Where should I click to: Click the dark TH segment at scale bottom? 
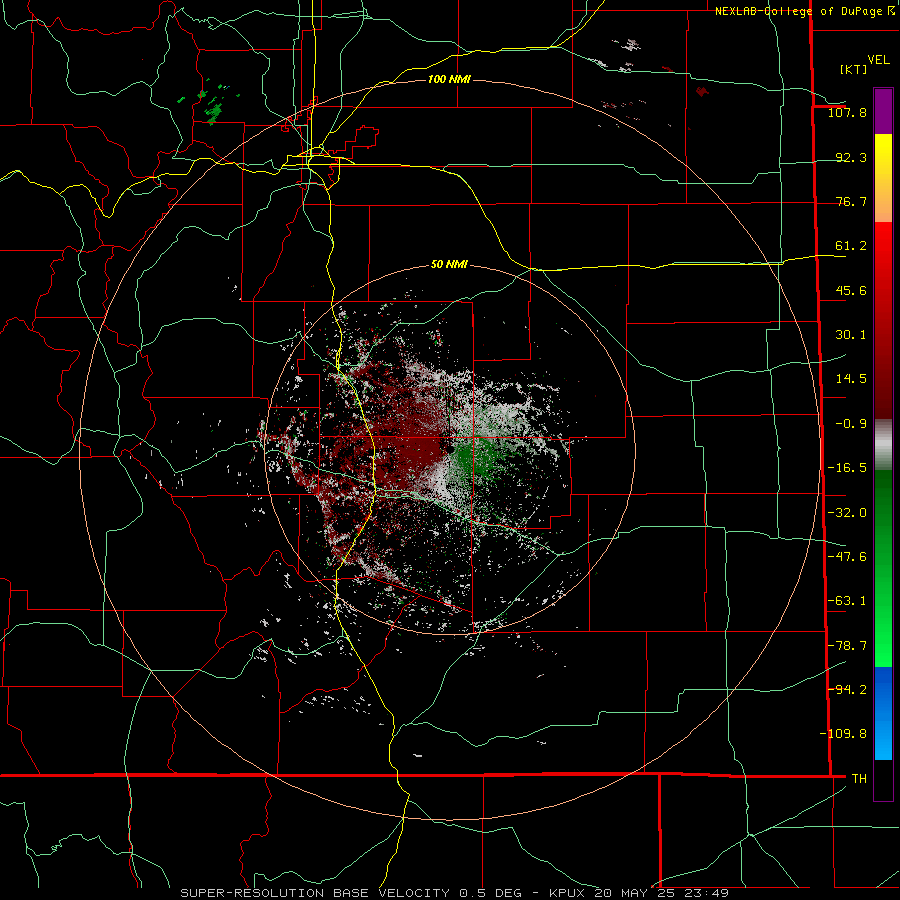click(x=883, y=779)
